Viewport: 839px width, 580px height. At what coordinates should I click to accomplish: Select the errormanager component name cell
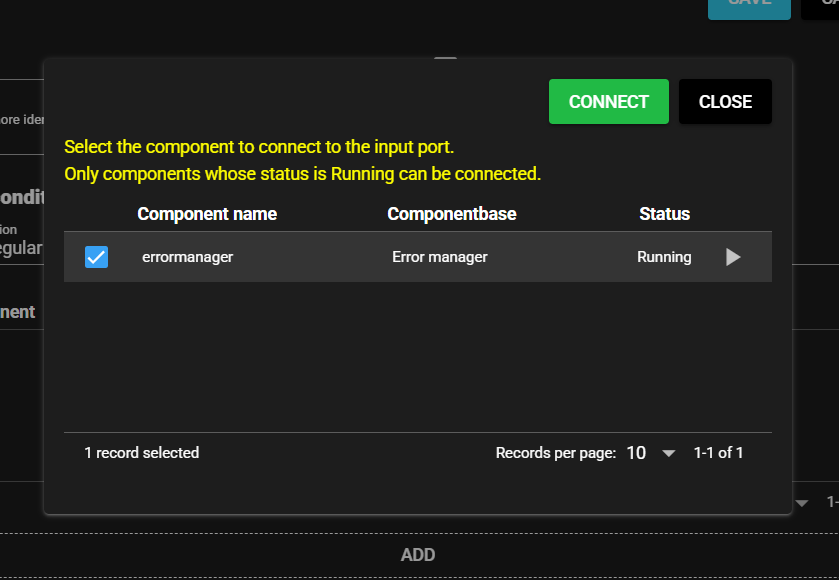(187, 257)
